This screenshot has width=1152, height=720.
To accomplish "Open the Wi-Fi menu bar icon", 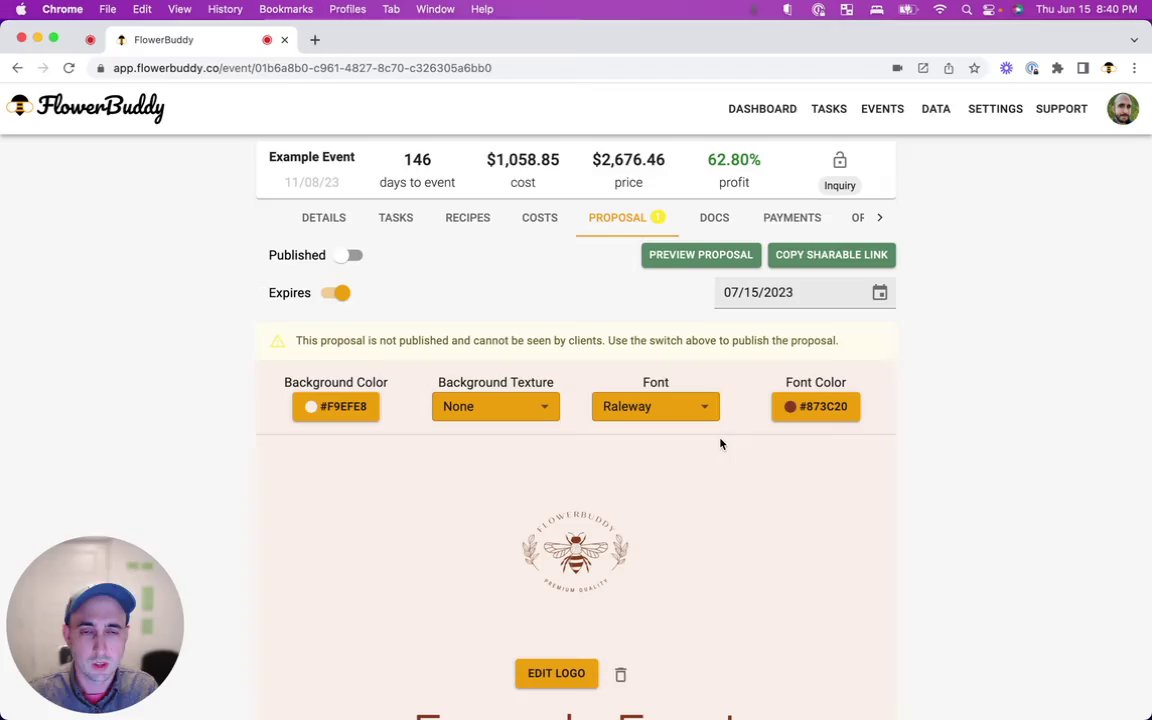I will (940, 10).
